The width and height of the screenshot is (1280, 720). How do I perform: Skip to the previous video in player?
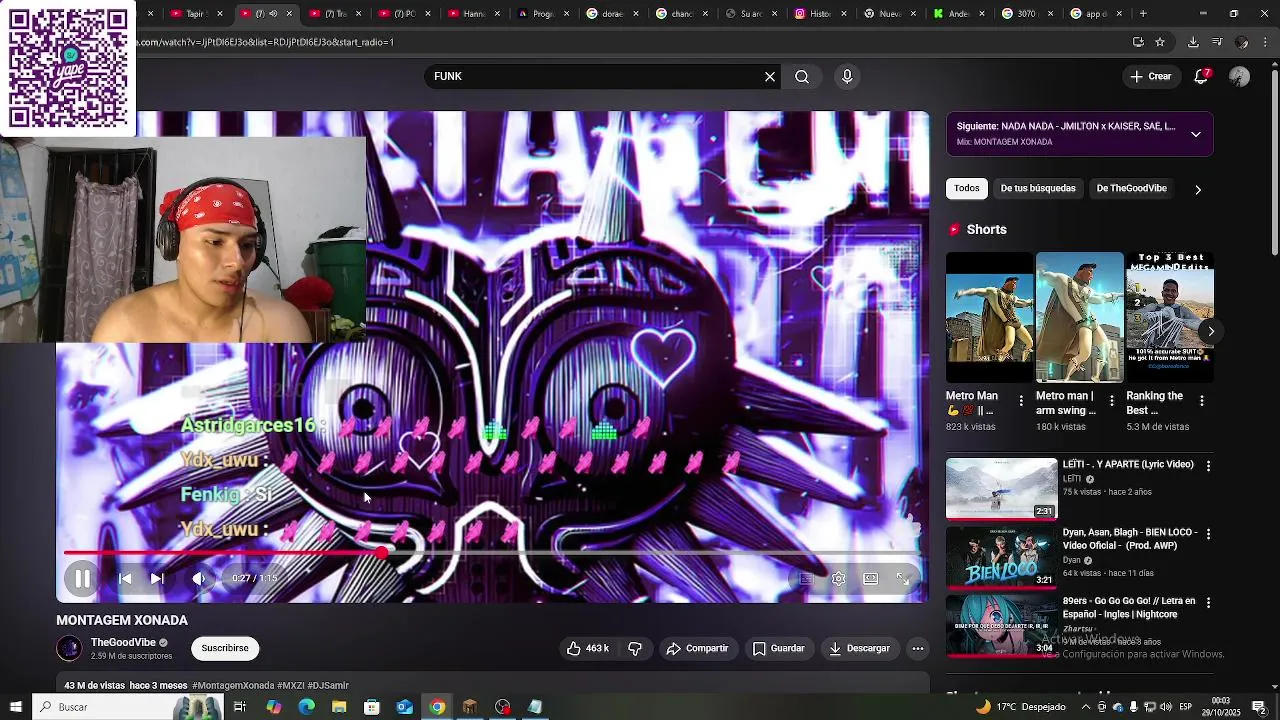[x=125, y=578]
